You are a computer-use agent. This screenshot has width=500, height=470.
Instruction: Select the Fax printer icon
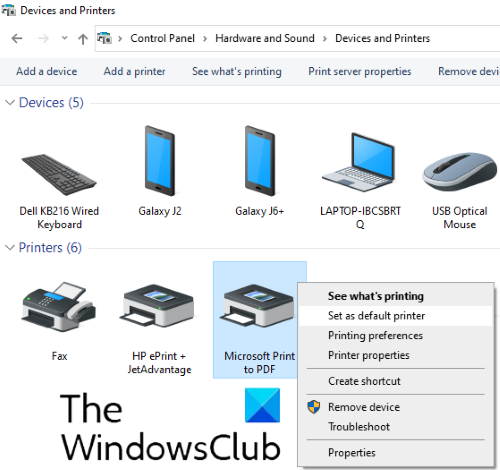coord(59,307)
